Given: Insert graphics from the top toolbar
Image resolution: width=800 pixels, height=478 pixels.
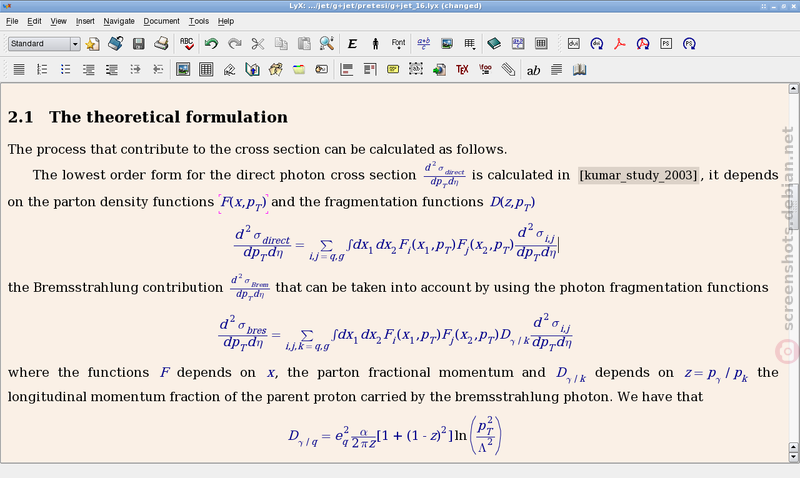Looking at the screenshot, I should (447, 44).
